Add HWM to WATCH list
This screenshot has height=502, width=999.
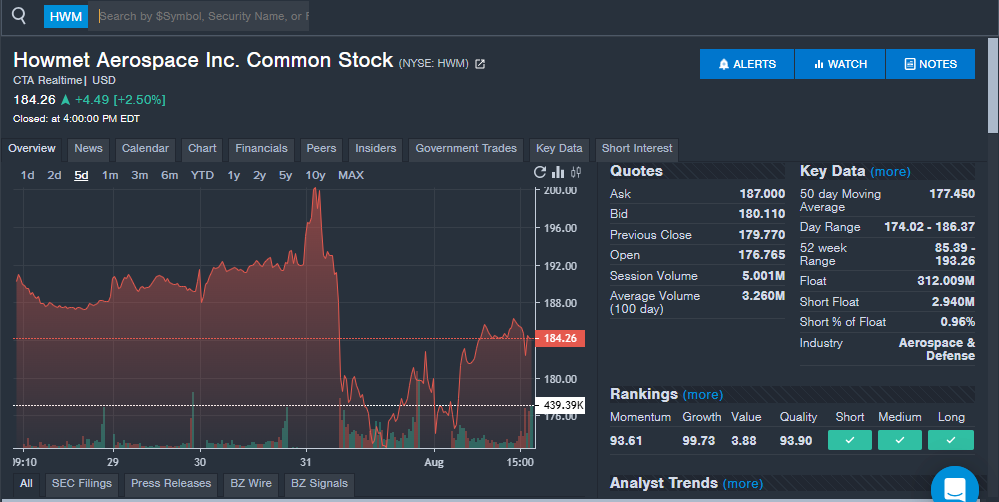pyautogui.click(x=840, y=64)
